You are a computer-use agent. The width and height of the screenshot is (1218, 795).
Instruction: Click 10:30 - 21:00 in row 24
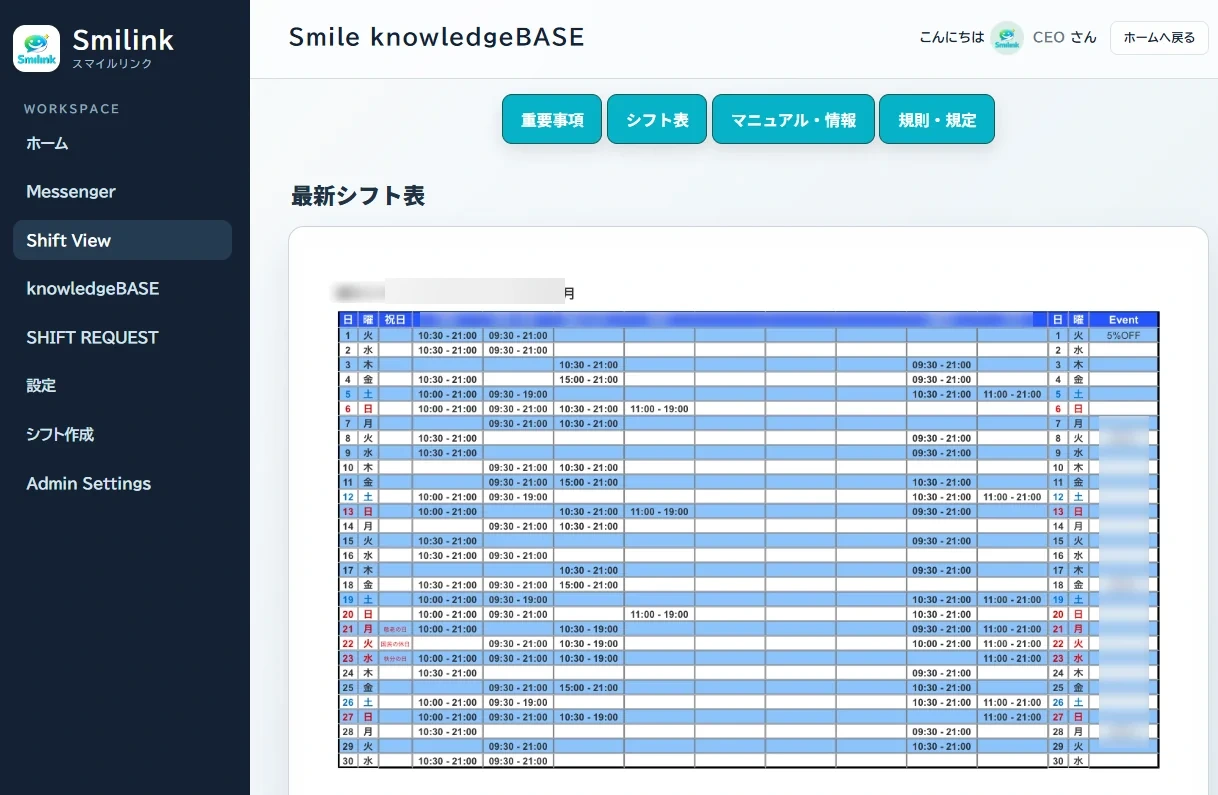click(x=447, y=673)
